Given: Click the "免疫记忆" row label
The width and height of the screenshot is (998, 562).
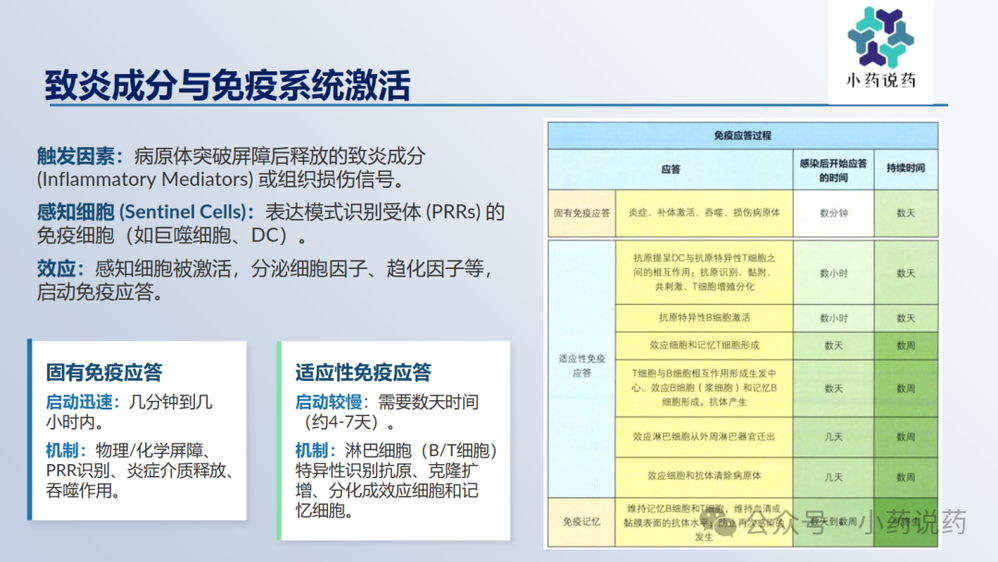Looking at the screenshot, I should pyautogui.click(x=581, y=522).
